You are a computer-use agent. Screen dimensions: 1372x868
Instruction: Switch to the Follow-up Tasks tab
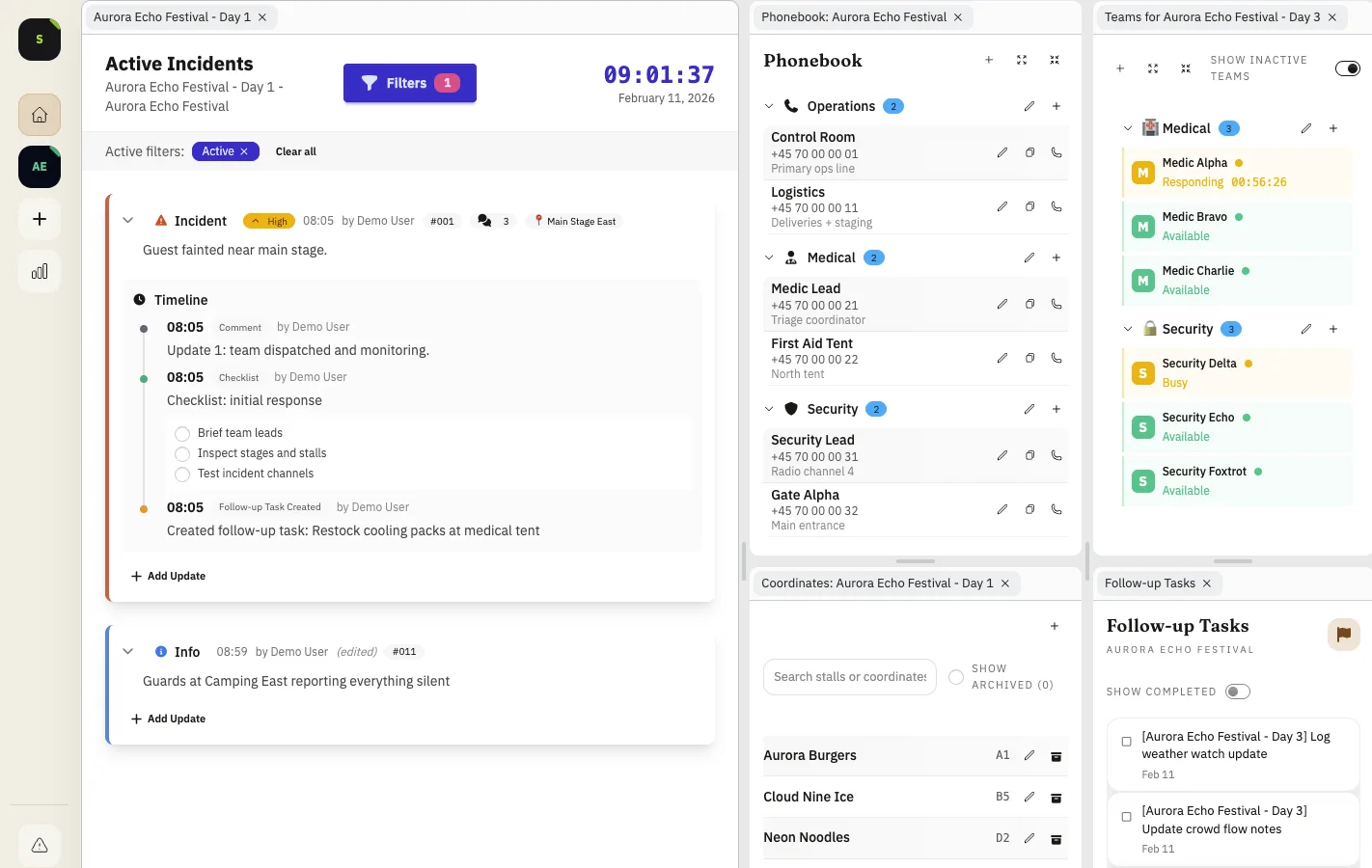point(1152,583)
